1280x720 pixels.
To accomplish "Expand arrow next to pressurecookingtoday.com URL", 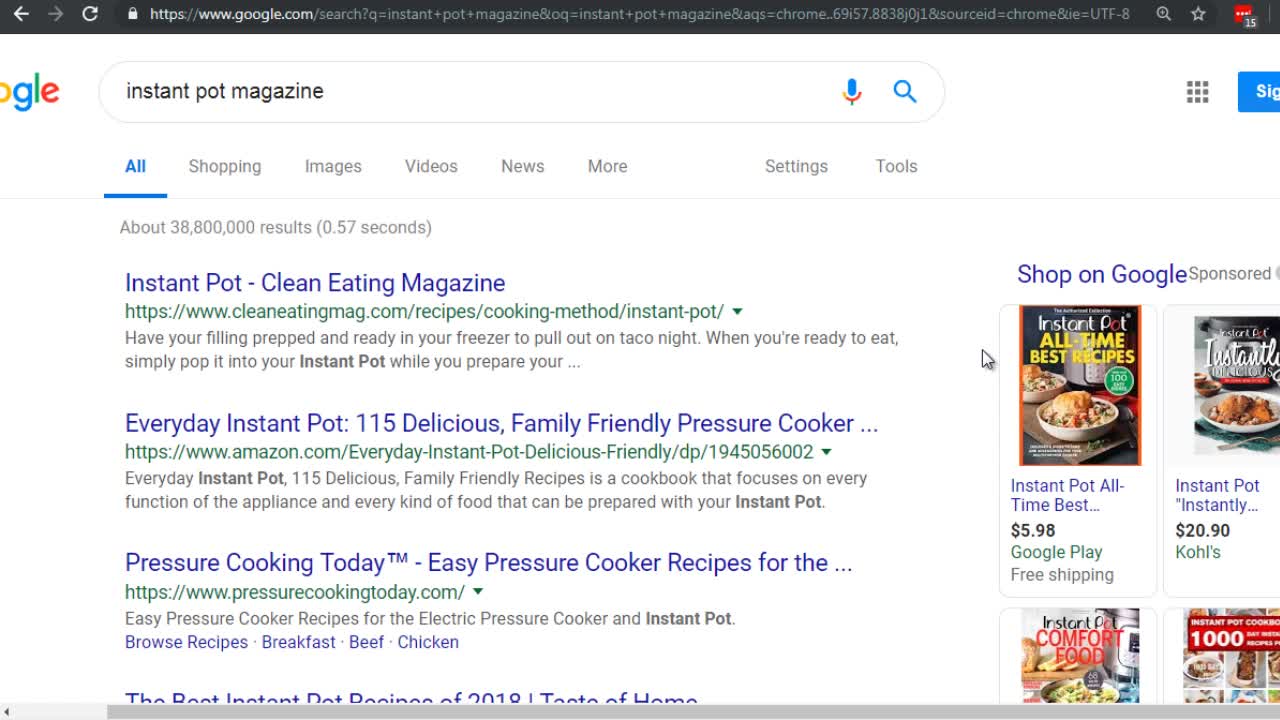I will (x=478, y=592).
